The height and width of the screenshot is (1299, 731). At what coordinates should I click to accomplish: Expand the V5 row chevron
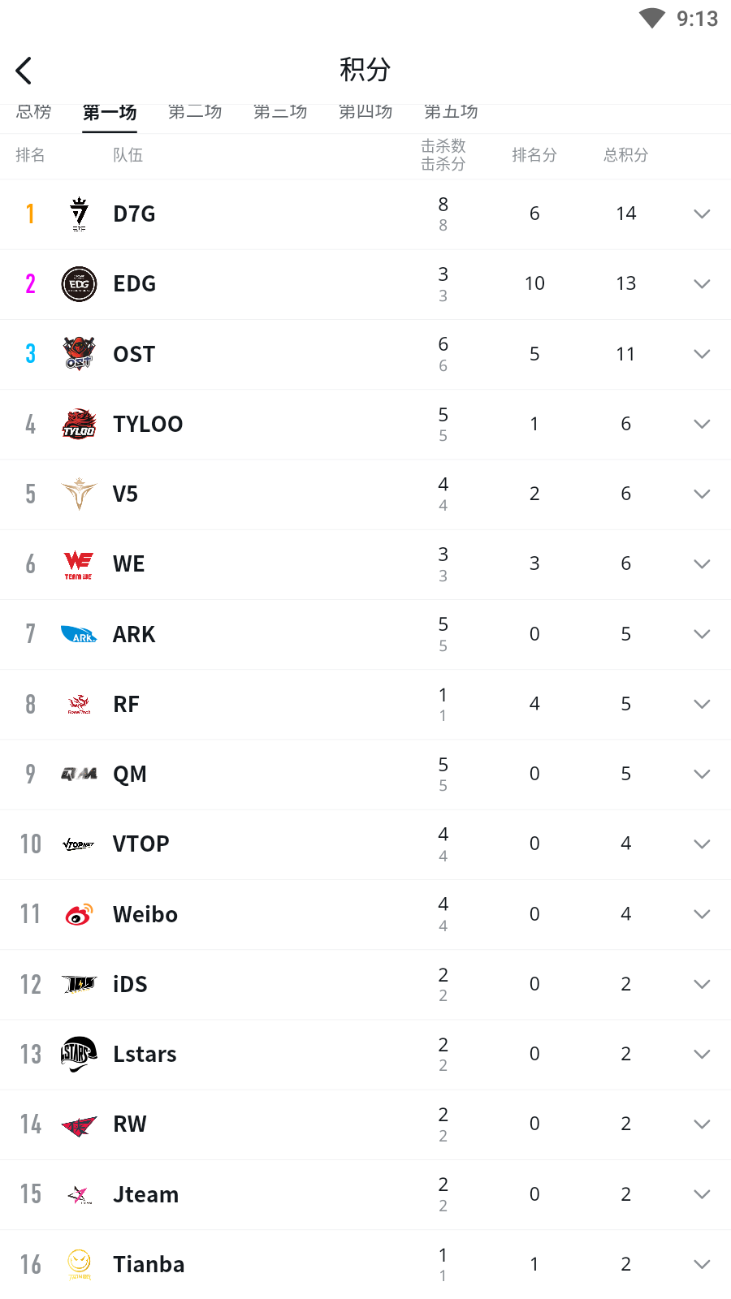[x=702, y=494]
